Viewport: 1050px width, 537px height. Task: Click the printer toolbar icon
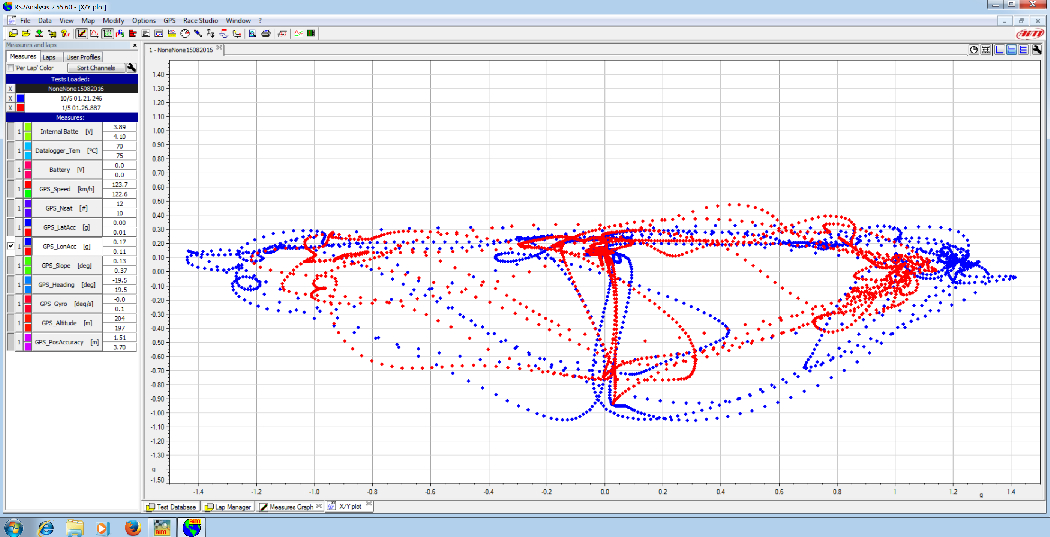(x=266, y=33)
